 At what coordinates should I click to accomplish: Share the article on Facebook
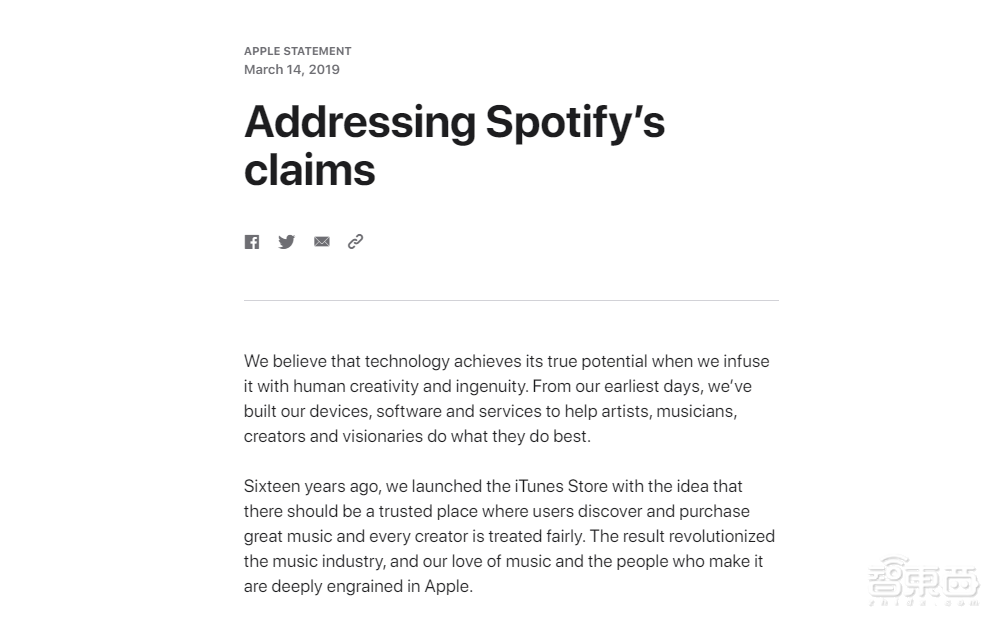252,242
